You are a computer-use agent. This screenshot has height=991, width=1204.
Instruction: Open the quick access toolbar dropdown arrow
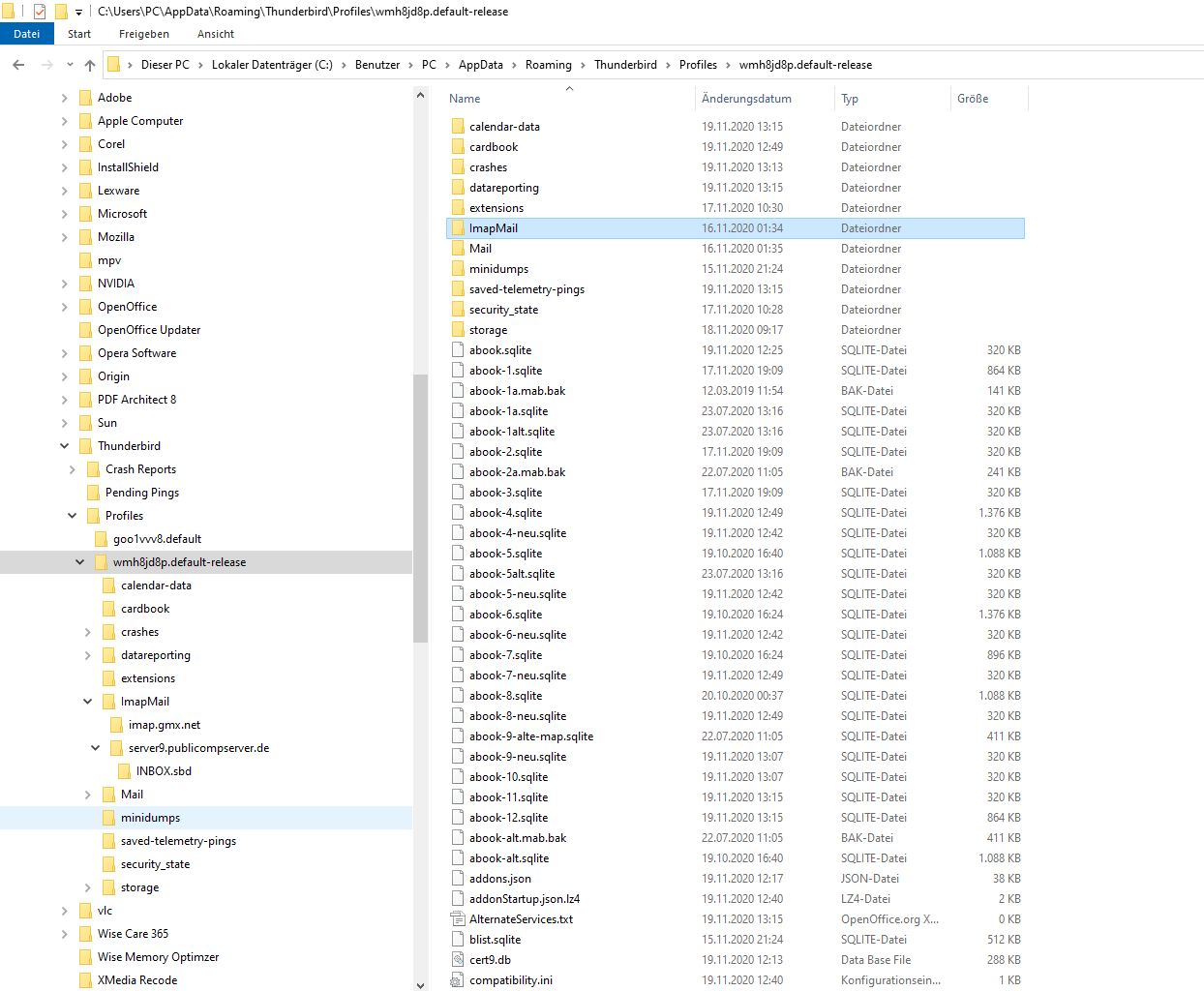tap(79, 13)
